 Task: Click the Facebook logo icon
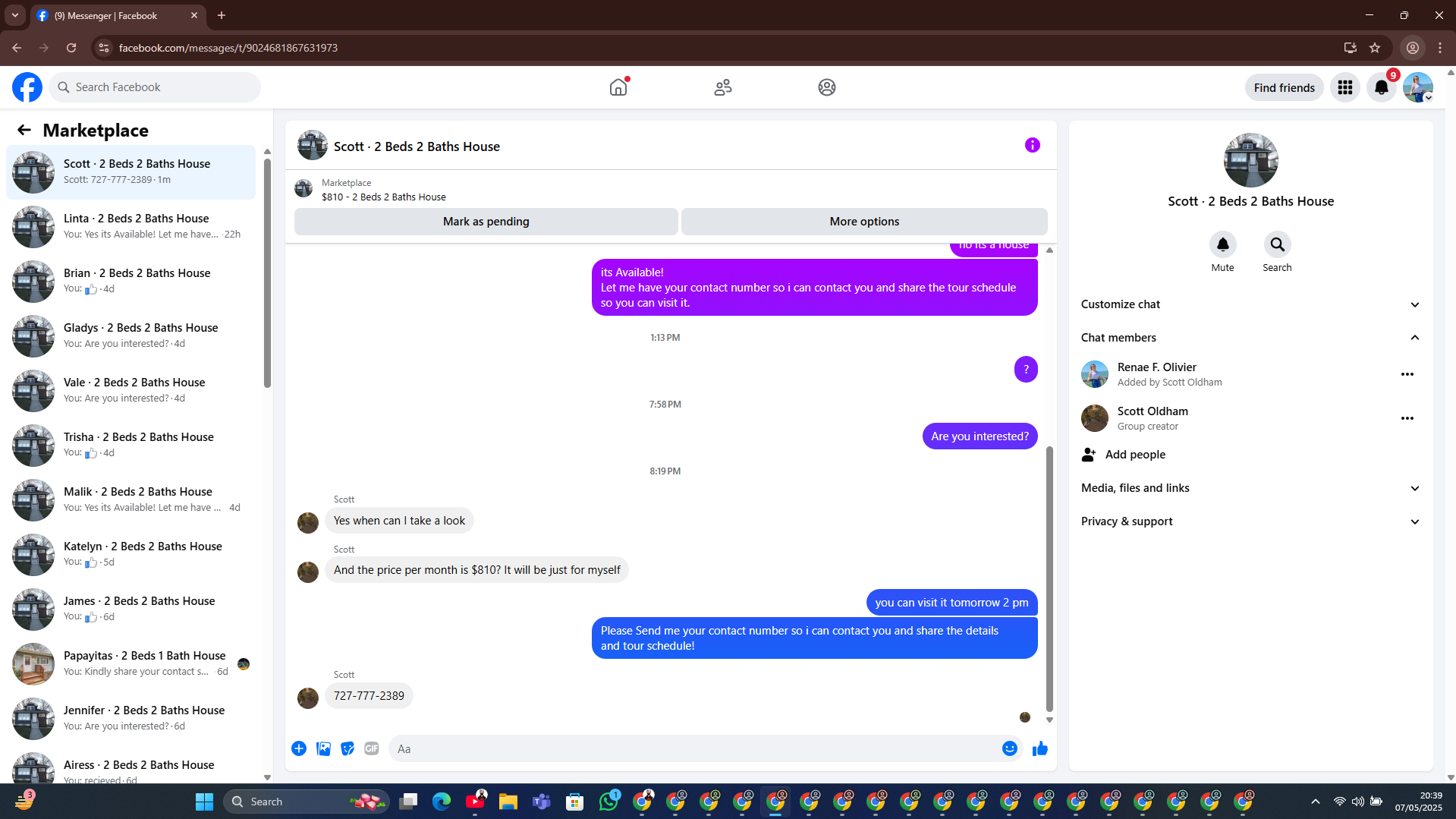click(x=27, y=87)
